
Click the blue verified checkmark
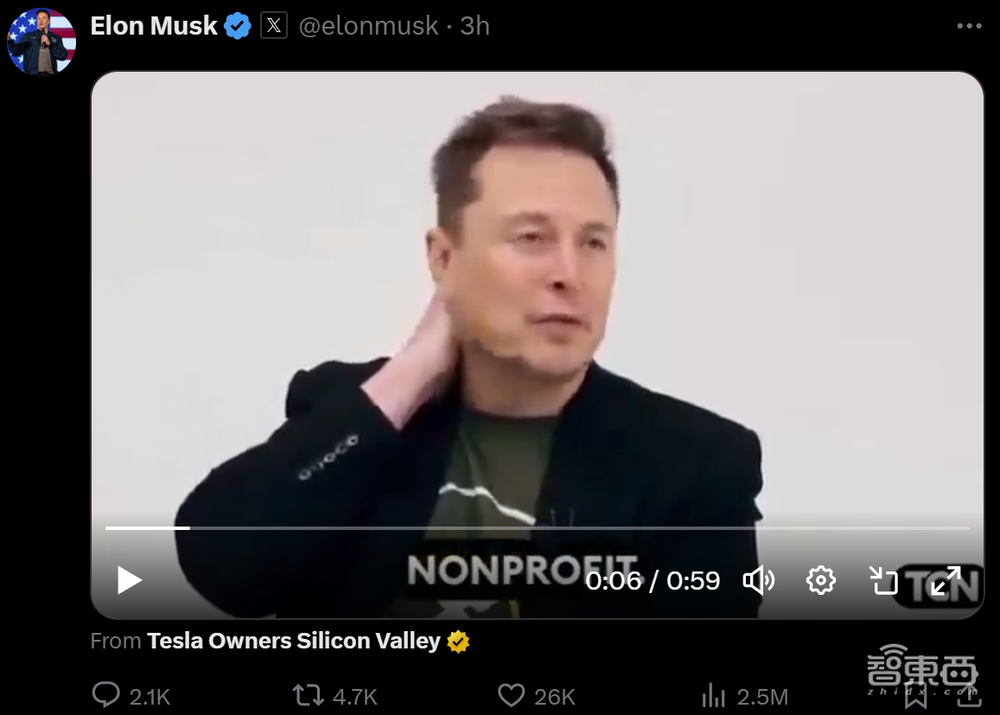pyautogui.click(x=237, y=26)
